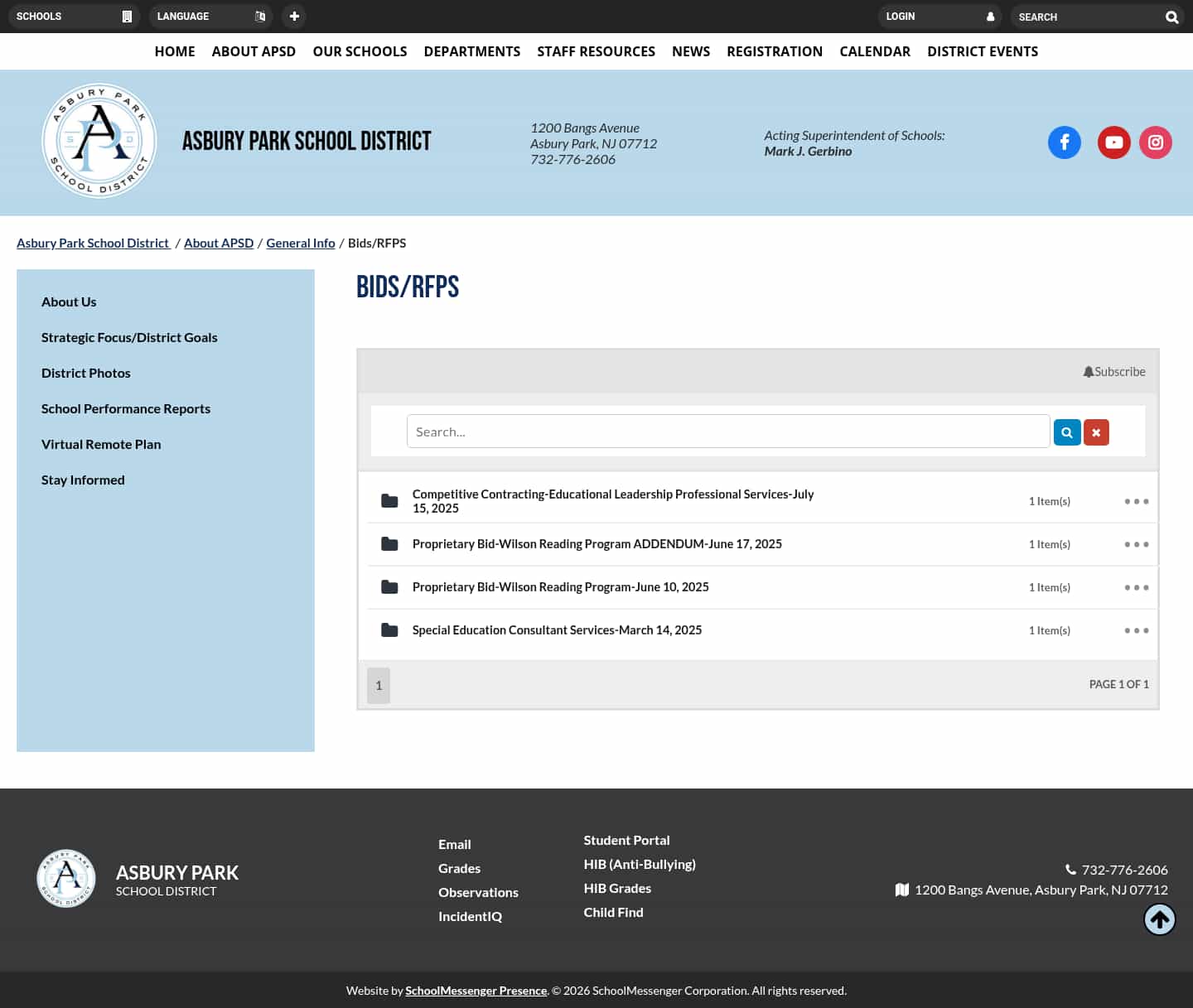This screenshot has height=1008, width=1193.
Task: Open options menu for Wilson Reading Program ADDENDUM
Action: click(x=1136, y=544)
